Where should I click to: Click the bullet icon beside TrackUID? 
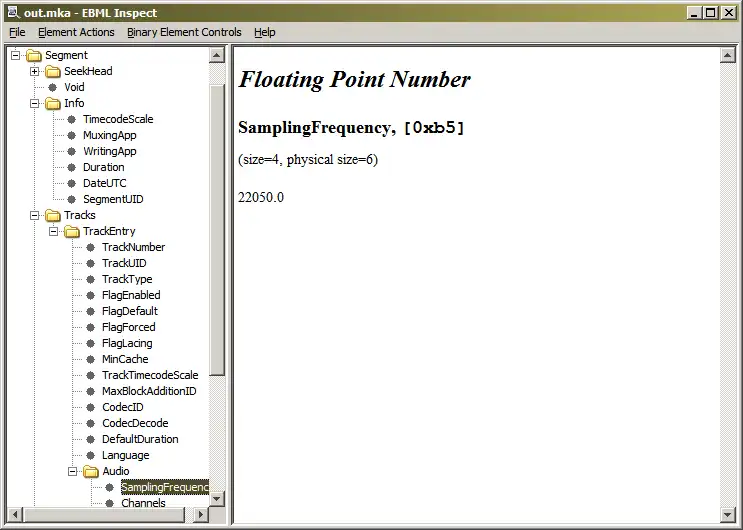(x=91, y=264)
